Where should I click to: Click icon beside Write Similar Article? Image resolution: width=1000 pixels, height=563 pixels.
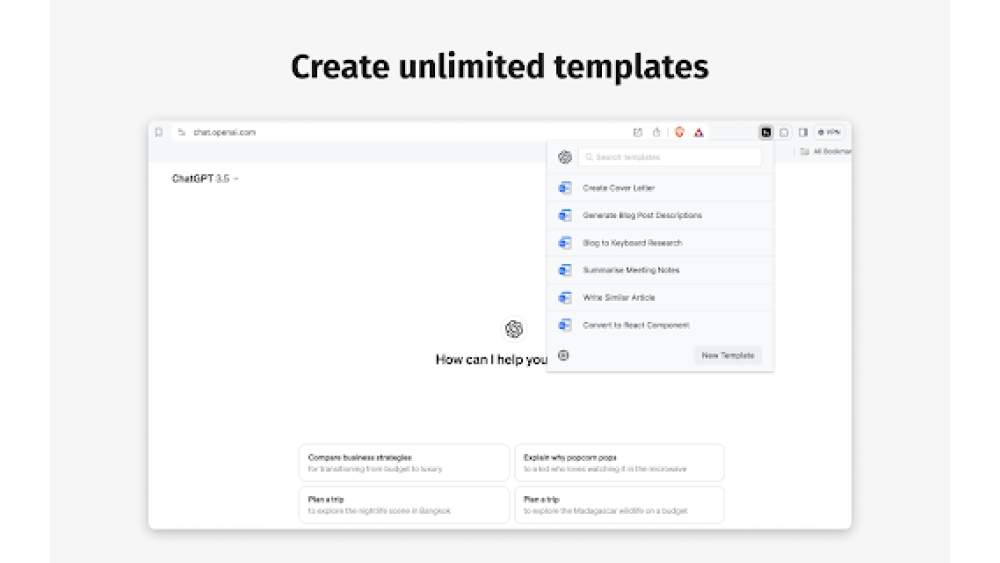click(x=565, y=298)
